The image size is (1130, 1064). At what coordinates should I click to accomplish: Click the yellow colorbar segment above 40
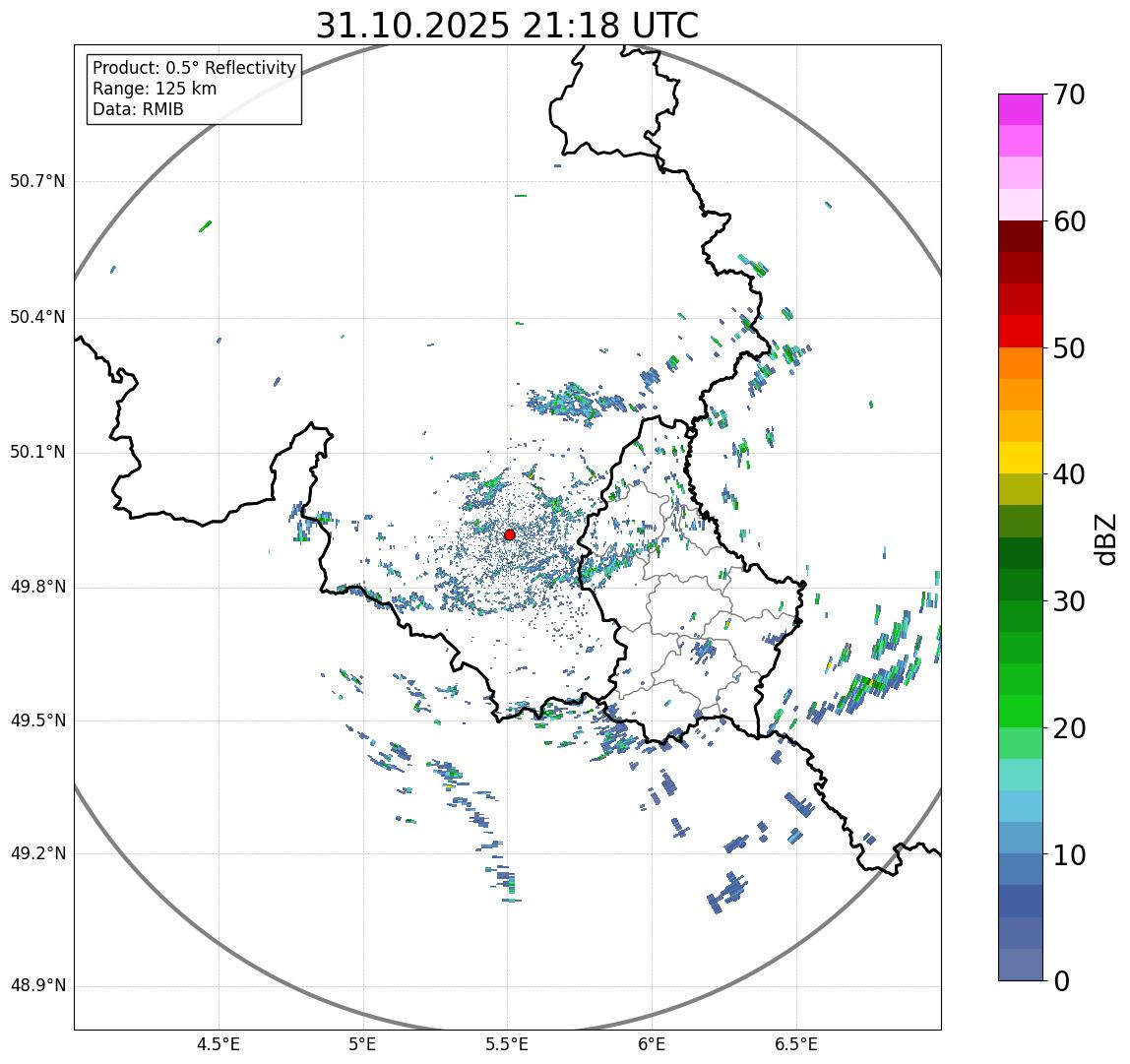[1021, 459]
